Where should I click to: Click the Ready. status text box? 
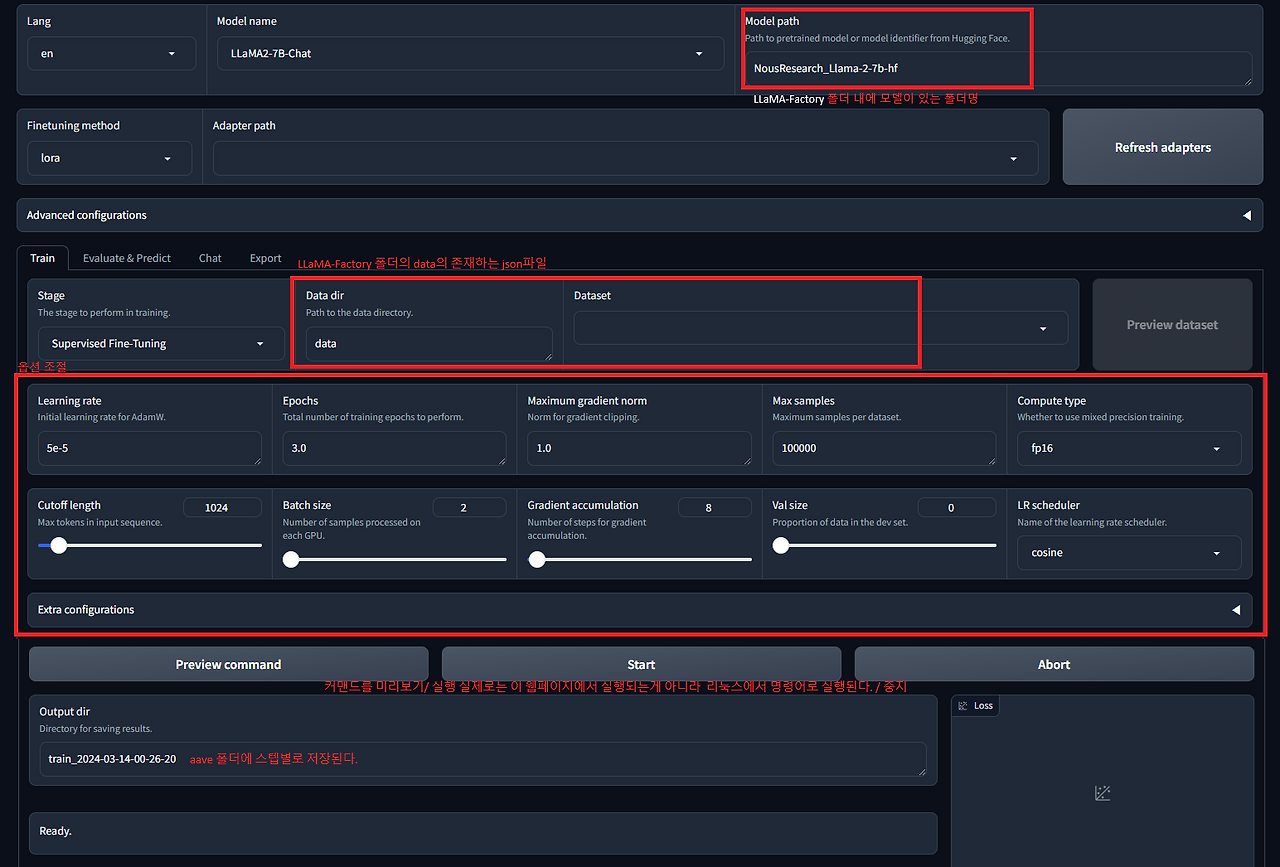pos(483,831)
